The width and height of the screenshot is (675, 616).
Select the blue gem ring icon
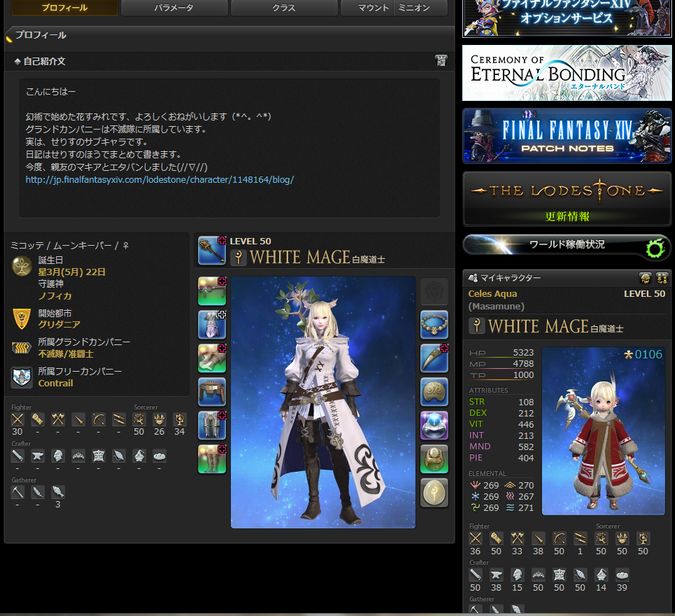[x=434, y=425]
